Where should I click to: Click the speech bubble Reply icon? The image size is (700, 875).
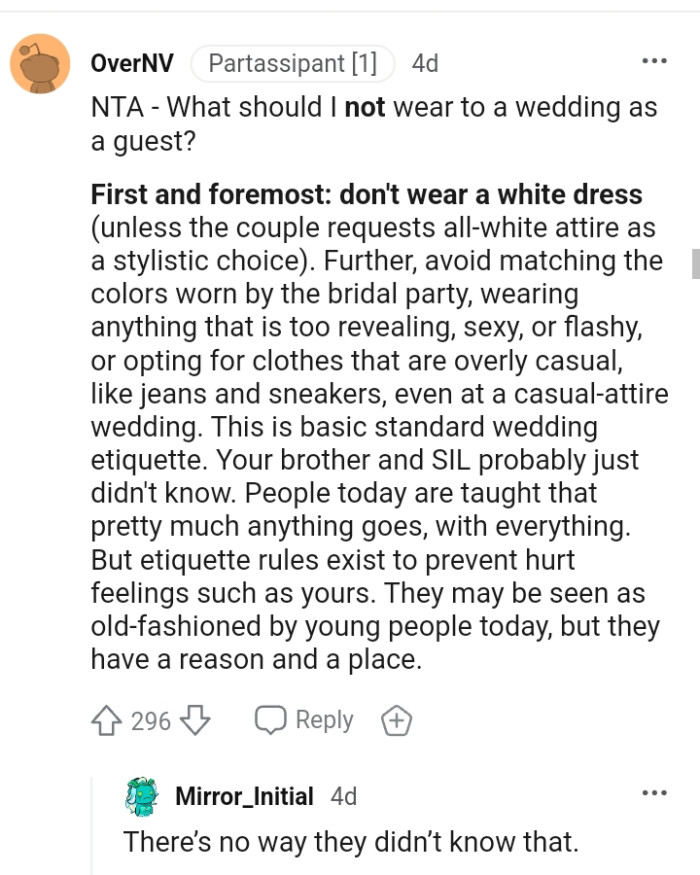point(272,719)
